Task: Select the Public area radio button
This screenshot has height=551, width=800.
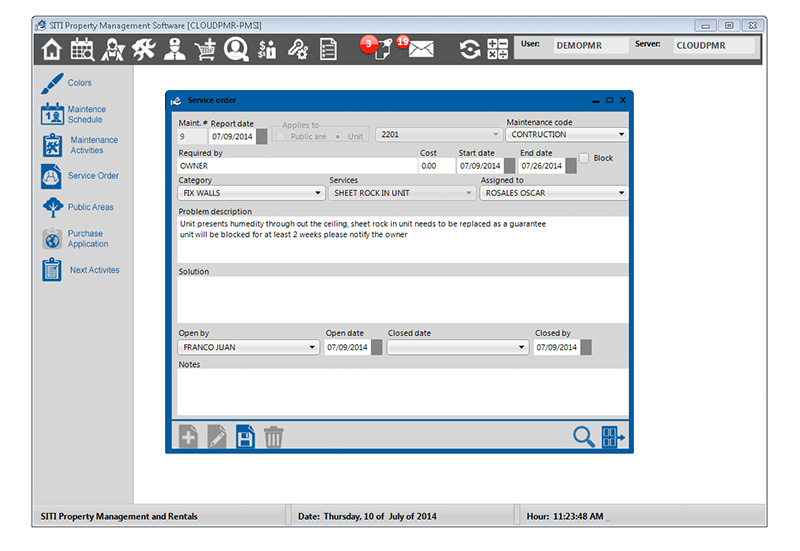Action: coord(283,135)
